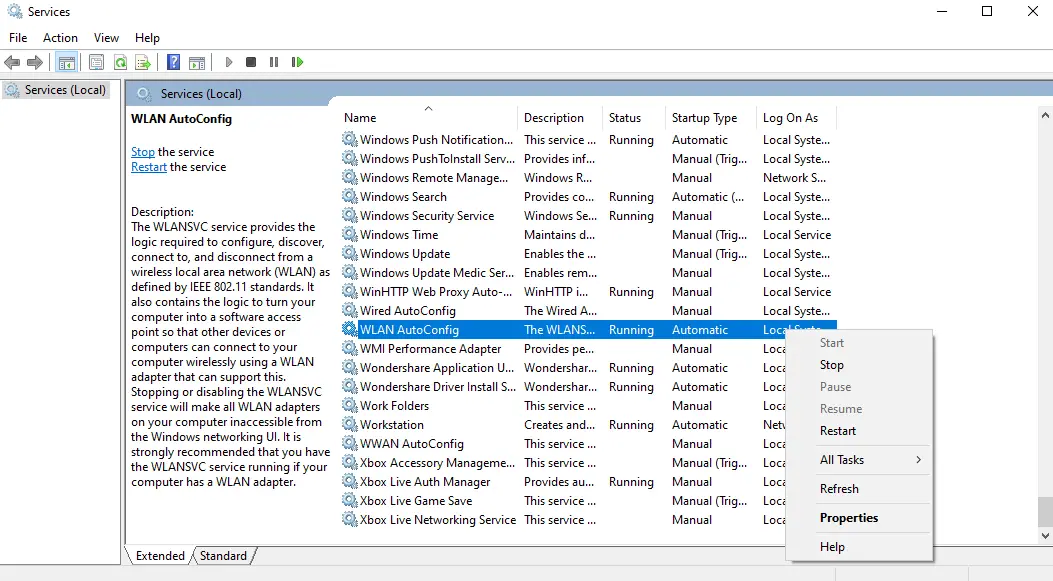Click gear icon beside Work Folders

coord(349,405)
